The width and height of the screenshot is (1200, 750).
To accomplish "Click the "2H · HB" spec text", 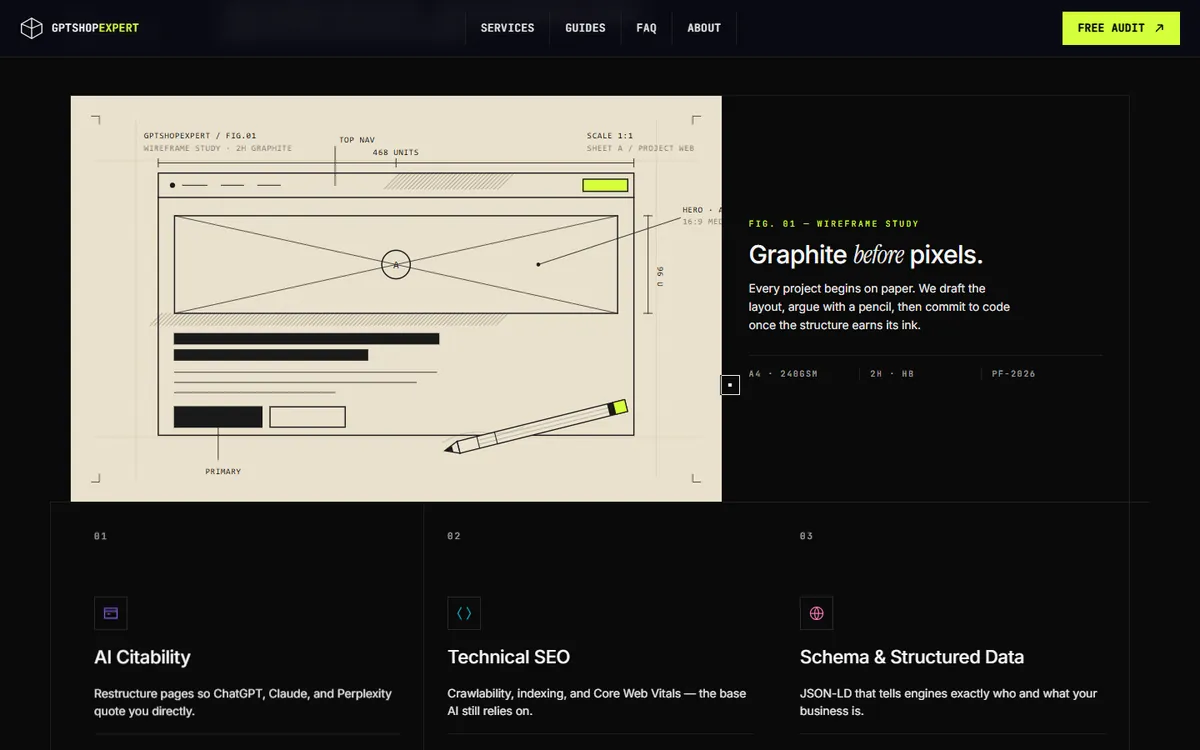I will click(892, 374).
